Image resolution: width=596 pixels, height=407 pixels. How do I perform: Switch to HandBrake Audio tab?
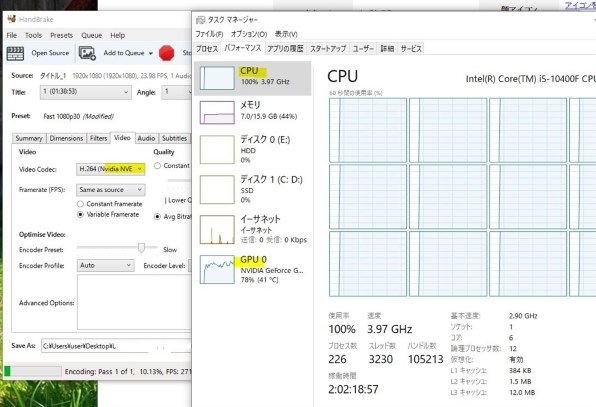[146, 138]
